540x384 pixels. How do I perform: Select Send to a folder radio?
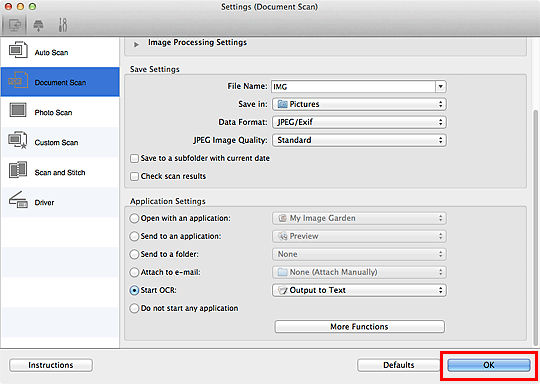[x=134, y=254]
